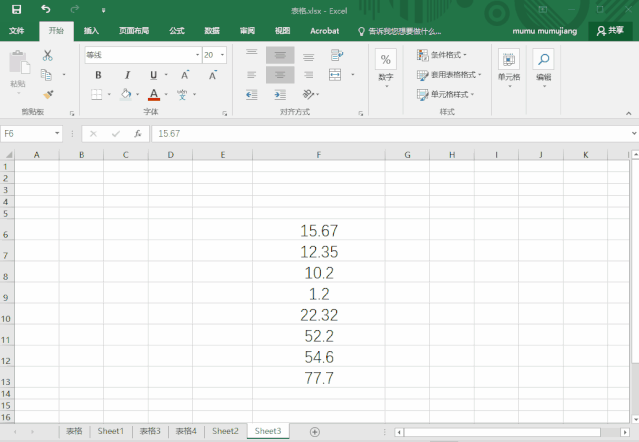Image resolution: width=639 pixels, height=442 pixels.
Task: Switch to the 公式 ribbon tab
Action: [x=177, y=31]
